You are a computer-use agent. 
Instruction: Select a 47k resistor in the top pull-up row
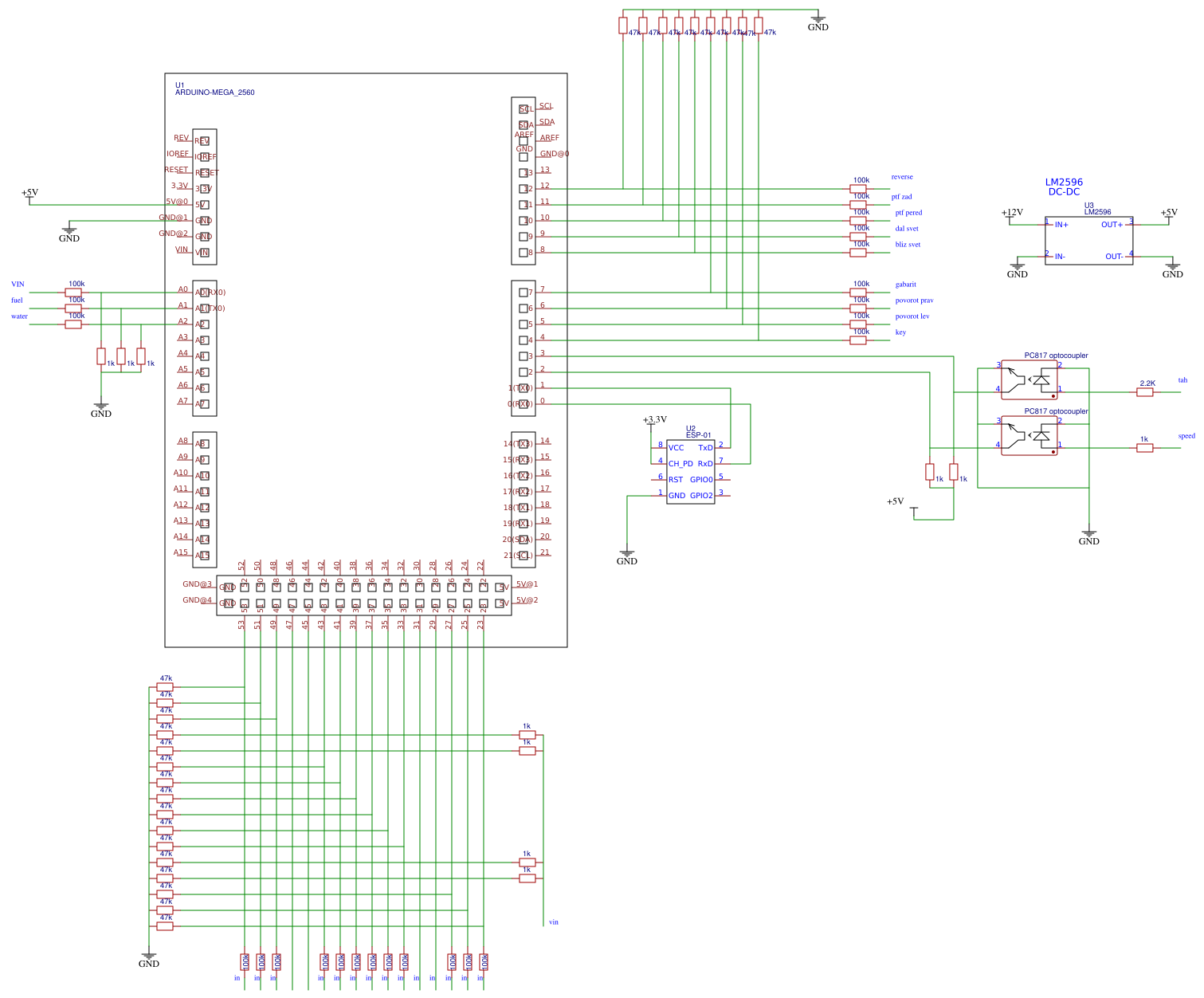[x=624, y=26]
